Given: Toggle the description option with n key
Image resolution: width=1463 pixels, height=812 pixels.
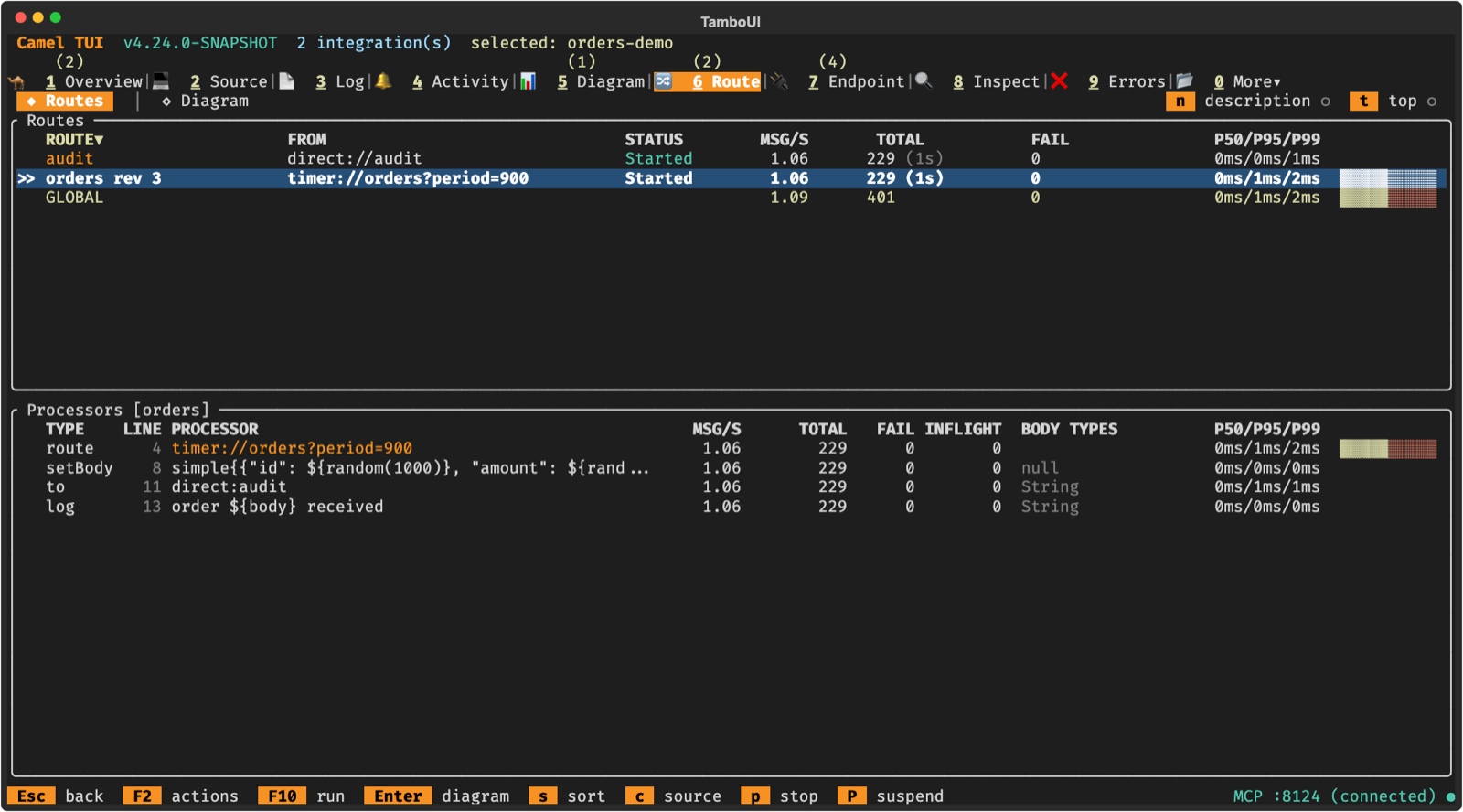Looking at the screenshot, I should pyautogui.click(x=1248, y=101).
